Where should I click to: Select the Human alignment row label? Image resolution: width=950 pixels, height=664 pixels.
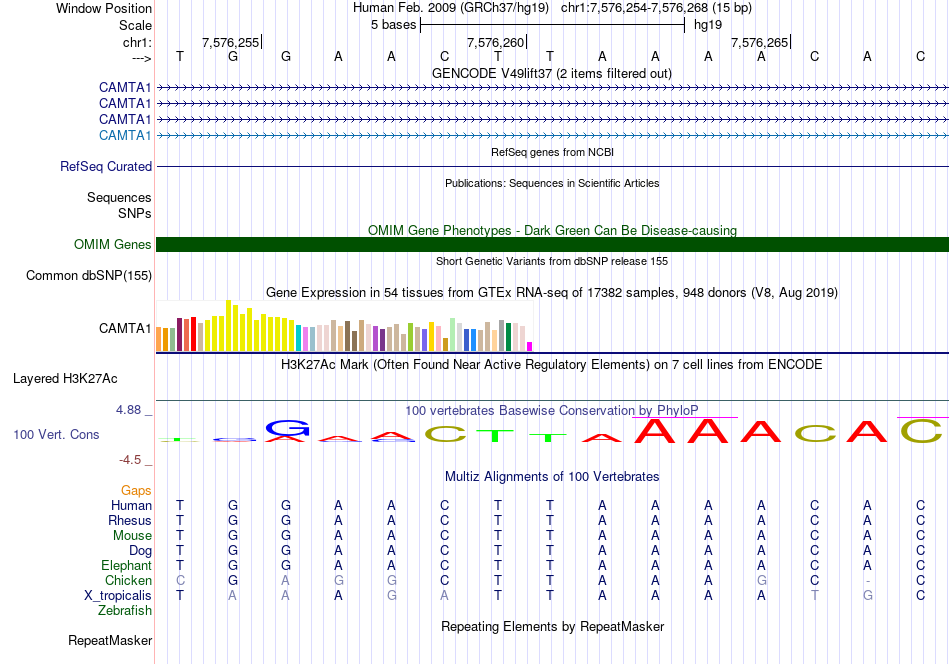(x=131, y=505)
